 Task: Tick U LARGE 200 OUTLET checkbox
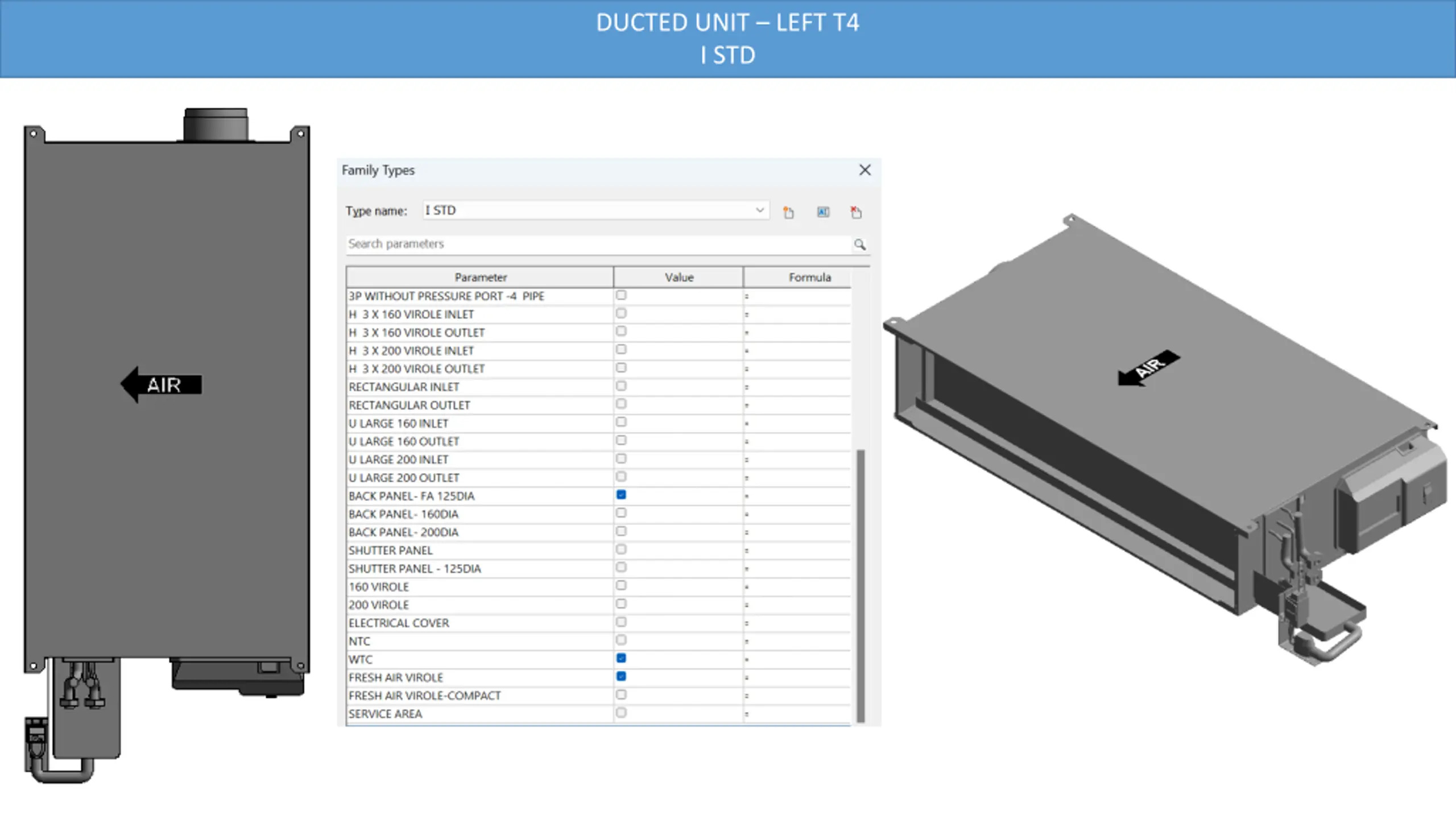click(x=621, y=477)
